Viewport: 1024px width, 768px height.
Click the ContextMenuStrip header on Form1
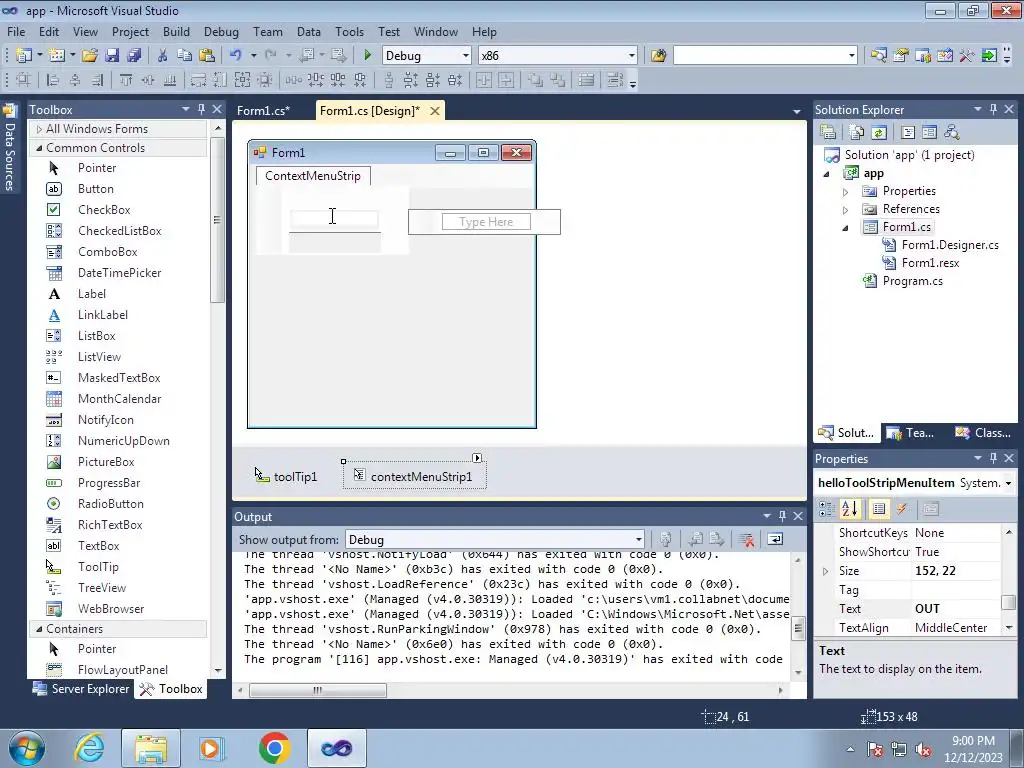[x=313, y=176]
